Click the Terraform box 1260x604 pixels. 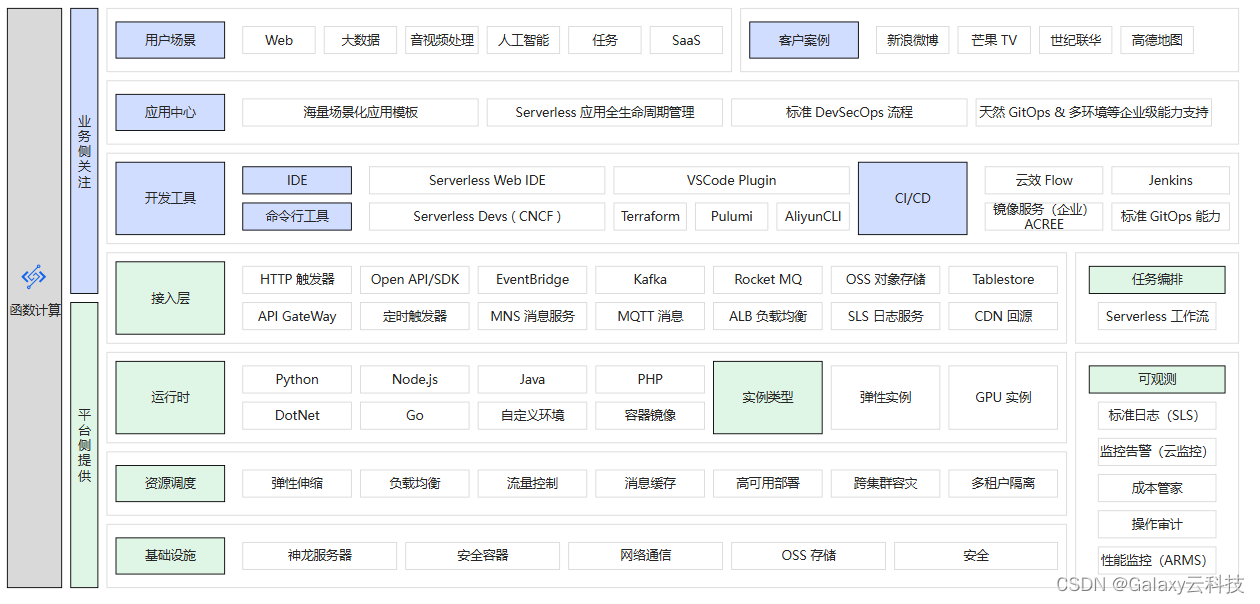[x=650, y=216]
